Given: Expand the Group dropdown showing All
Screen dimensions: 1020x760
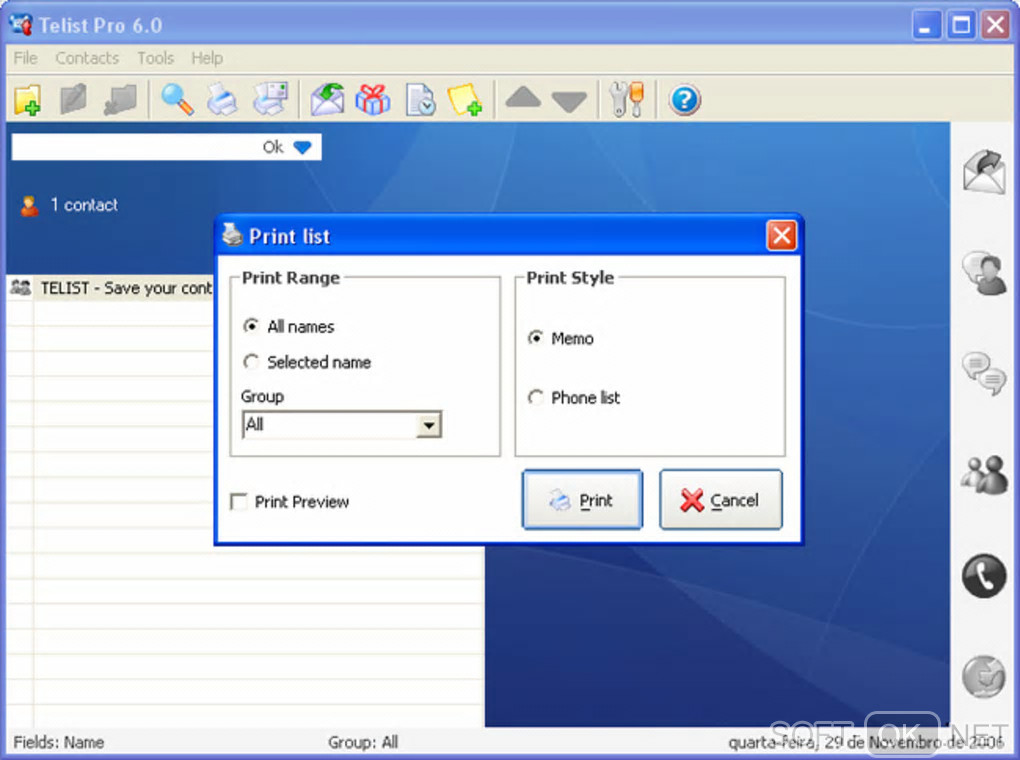Looking at the screenshot, I should click(x=428, y=425).
